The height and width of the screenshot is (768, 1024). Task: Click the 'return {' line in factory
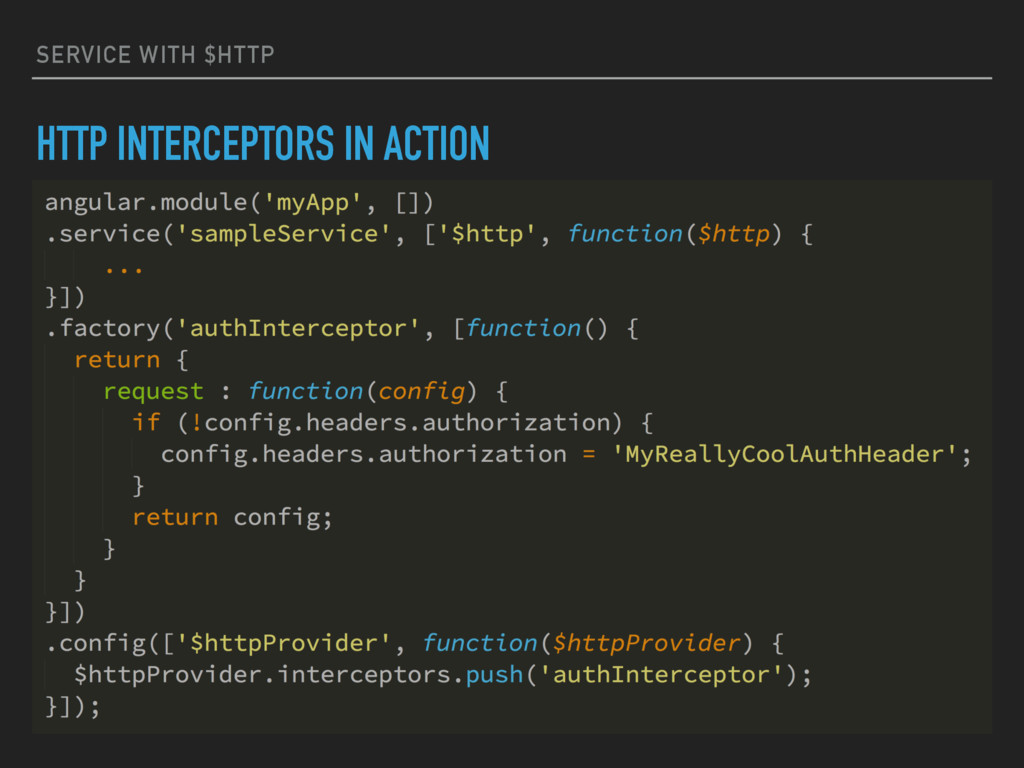click(x=131, y=360)
